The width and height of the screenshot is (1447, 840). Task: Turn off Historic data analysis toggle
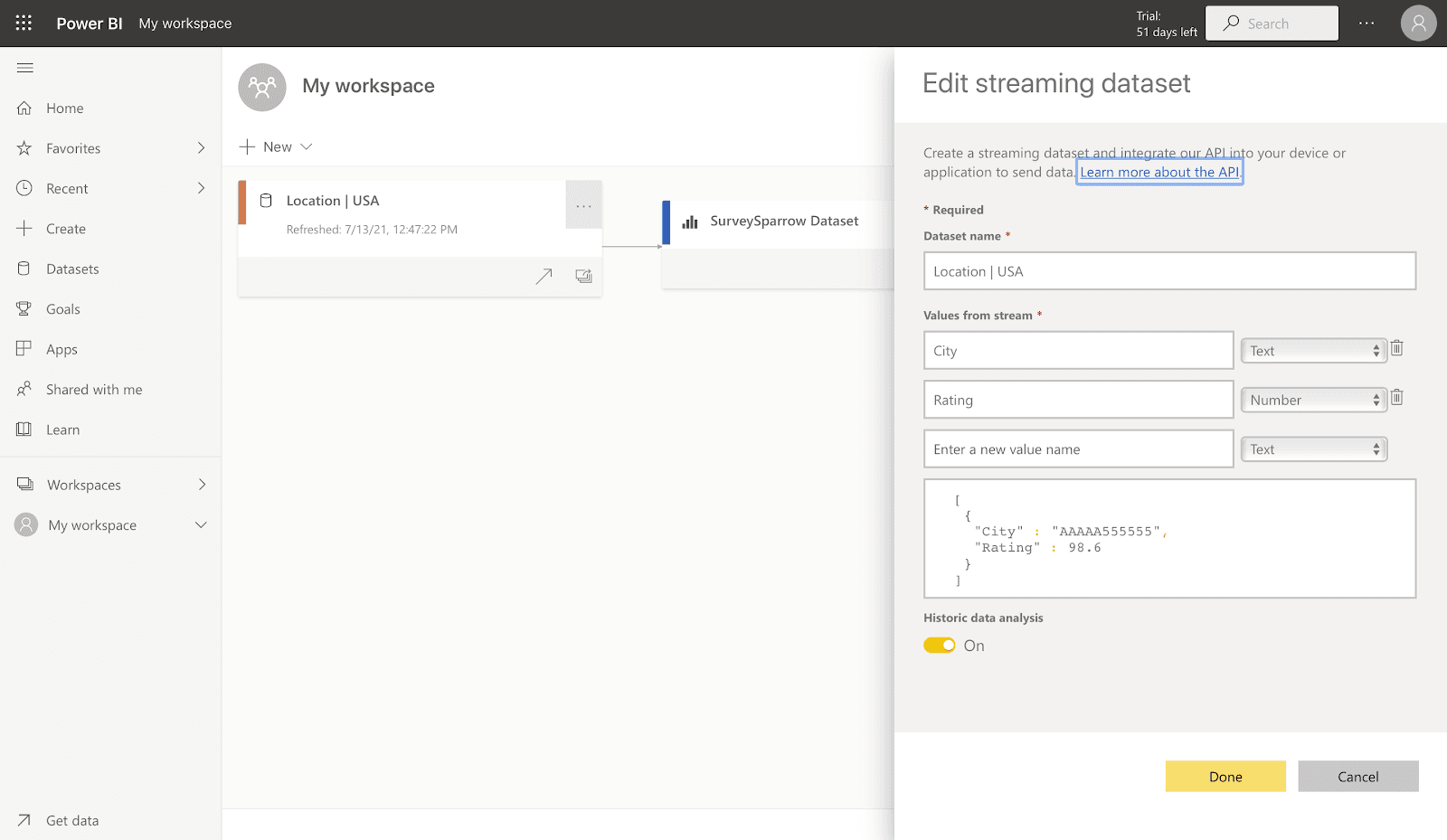click(940, 646)
